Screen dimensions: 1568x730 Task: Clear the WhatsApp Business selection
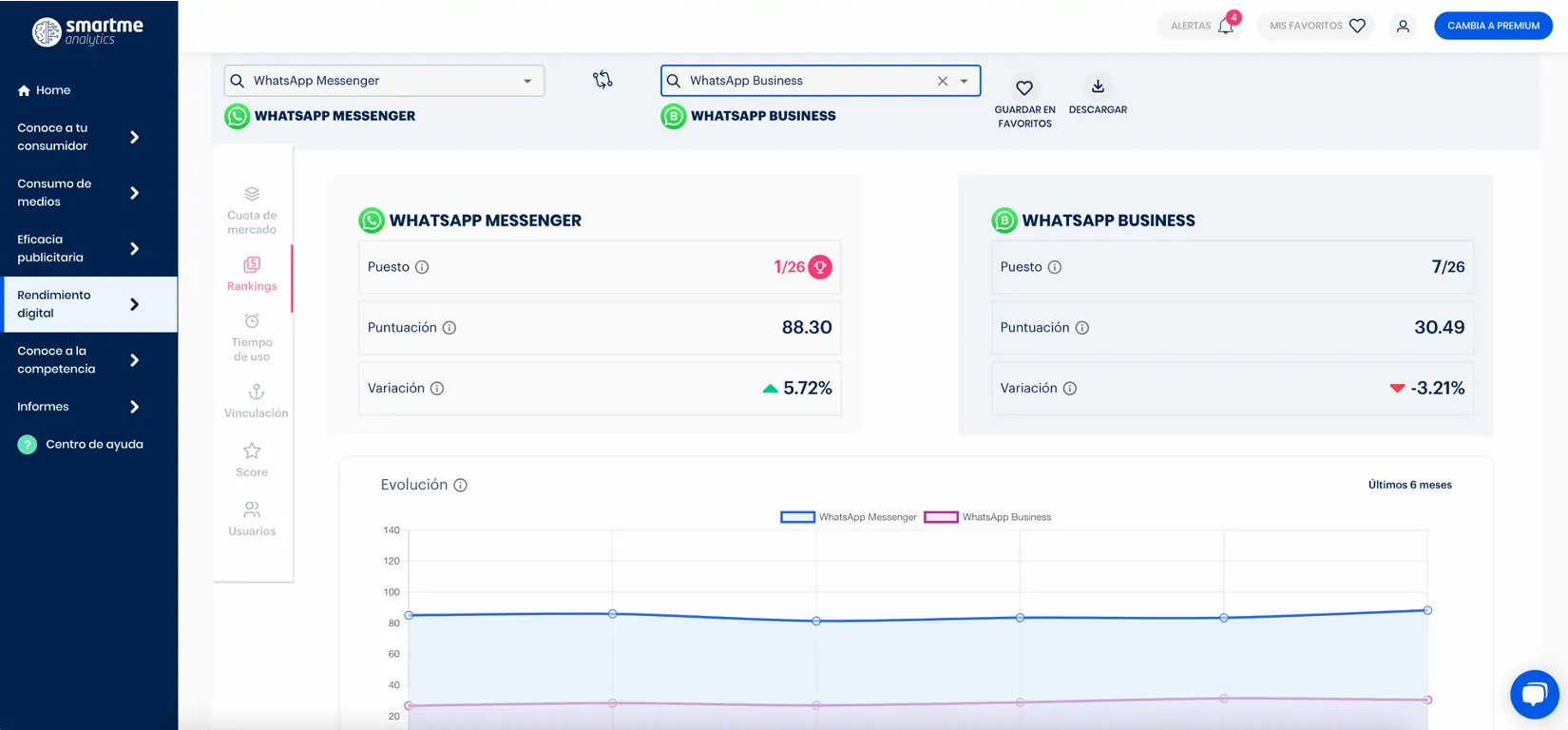click(x=943, y=81)
